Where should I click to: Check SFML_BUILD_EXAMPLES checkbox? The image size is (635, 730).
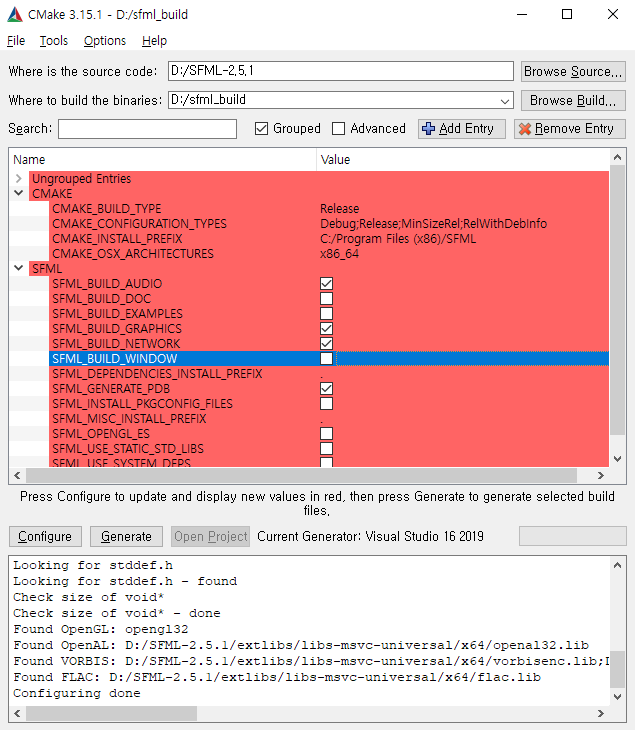(x=326, y=313)
